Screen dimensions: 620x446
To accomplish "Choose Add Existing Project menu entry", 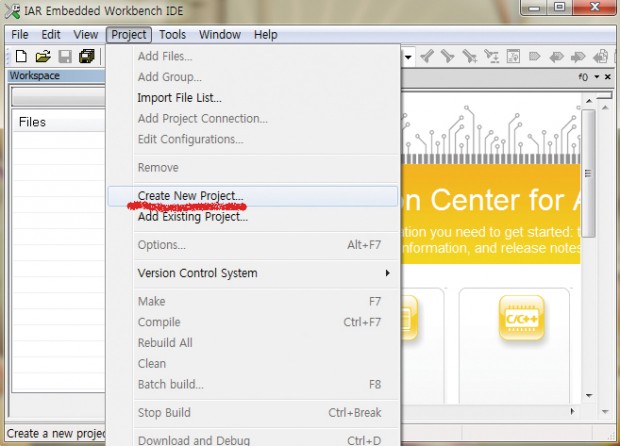I will (x=253, y=217).
